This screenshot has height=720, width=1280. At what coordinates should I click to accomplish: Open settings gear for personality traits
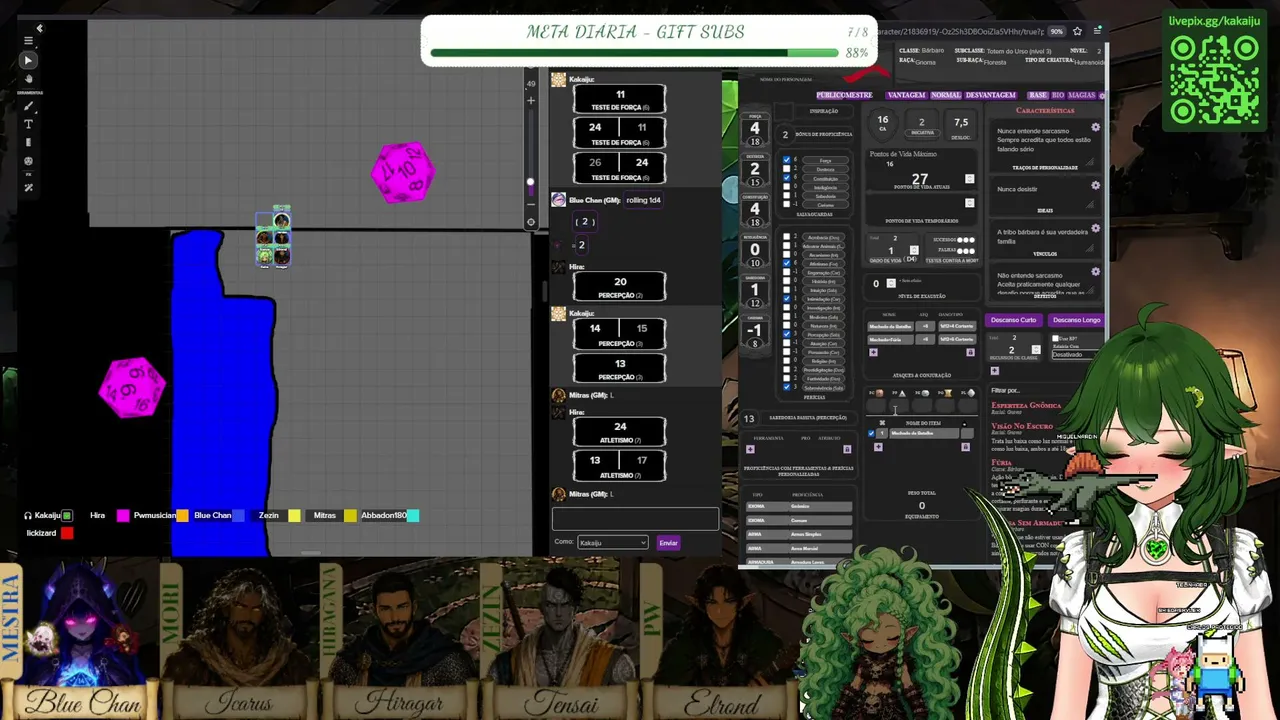1095,128
